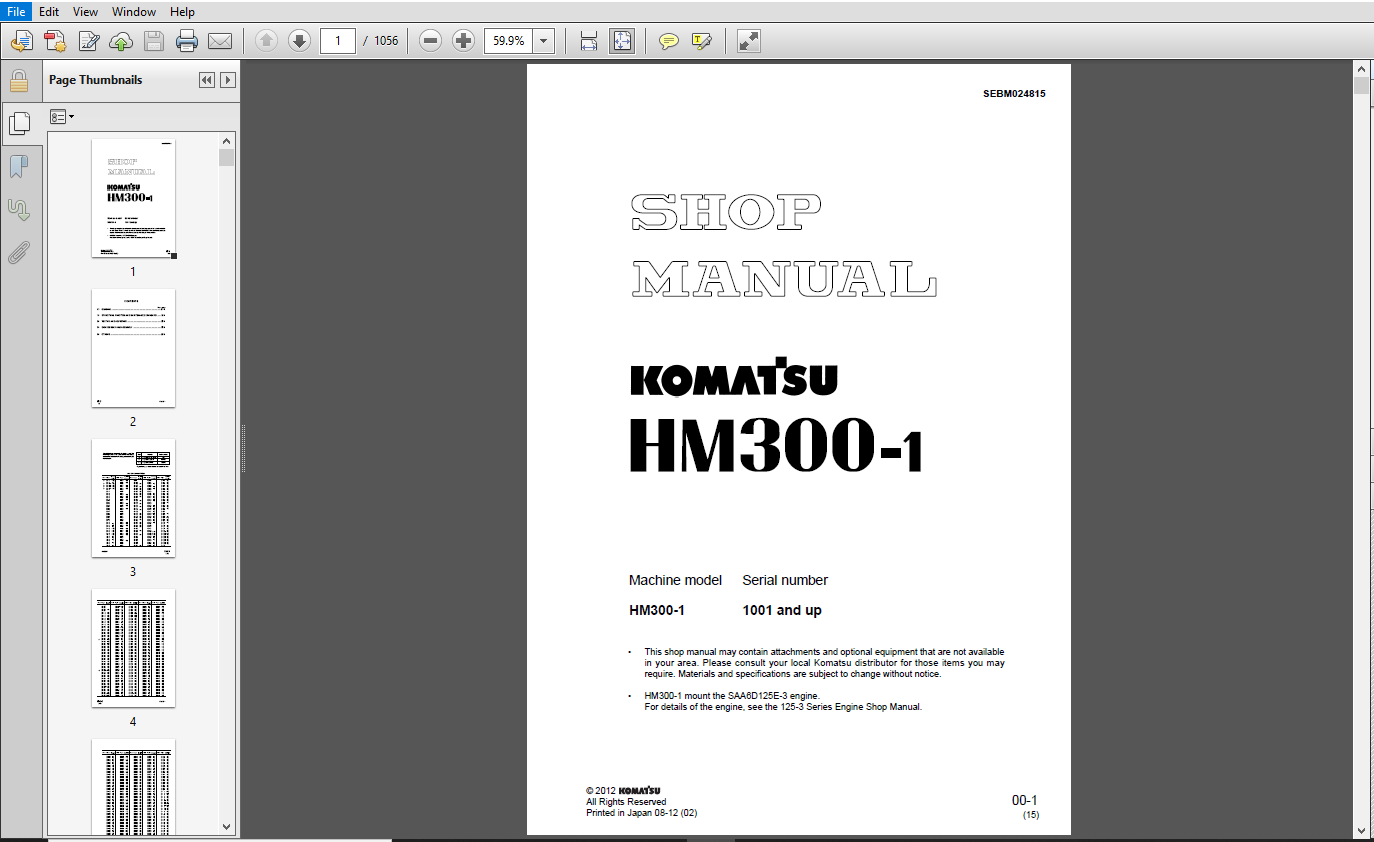This screenshot has width=1374, height=842.
Task: Open the Attachments paperclip panel
Action: point(19,252)
